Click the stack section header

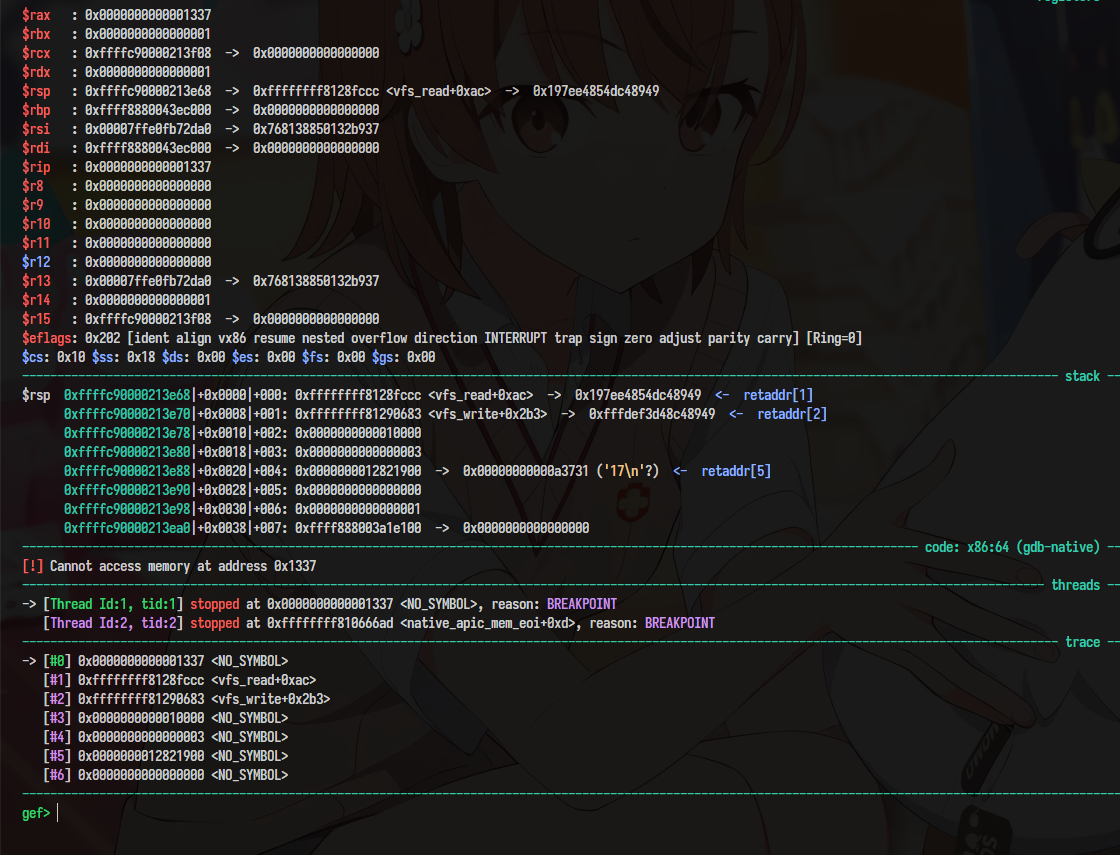click(x=1082, y=376)
